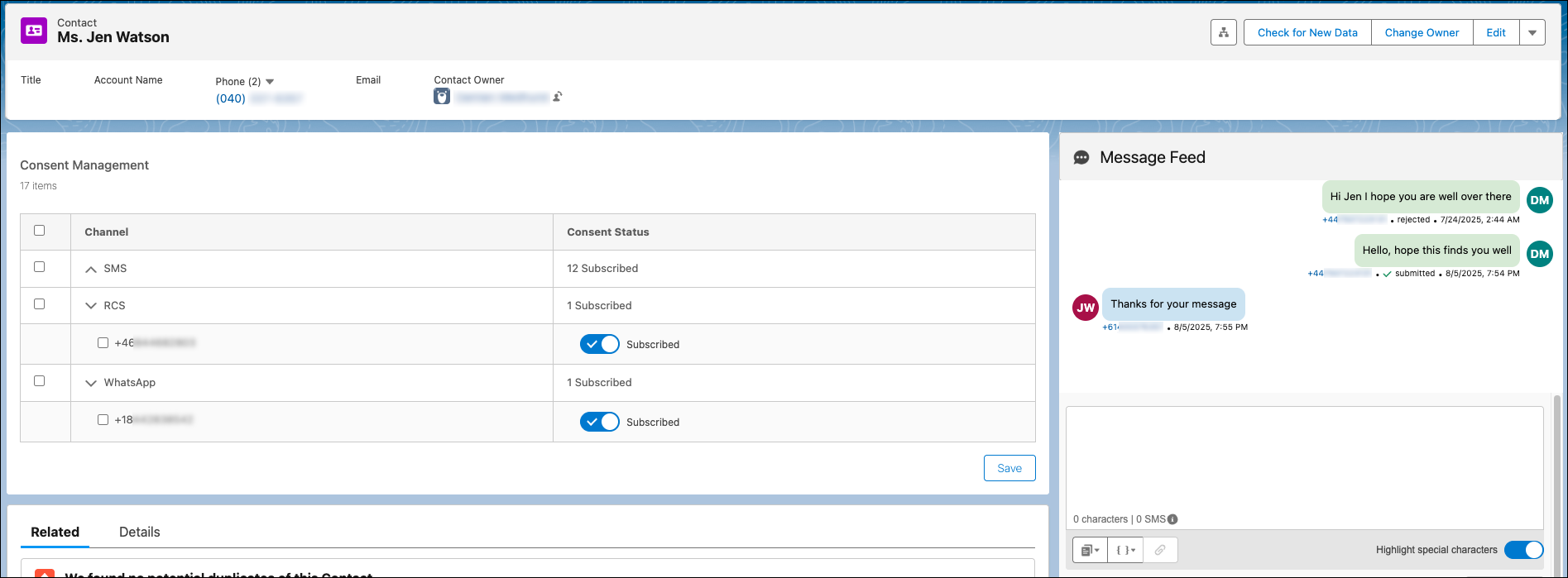Viewport: 1568px width, 578px height.
Task: Click the '0 characters | 0 SMS' counter
Action: coord(1120,519)
